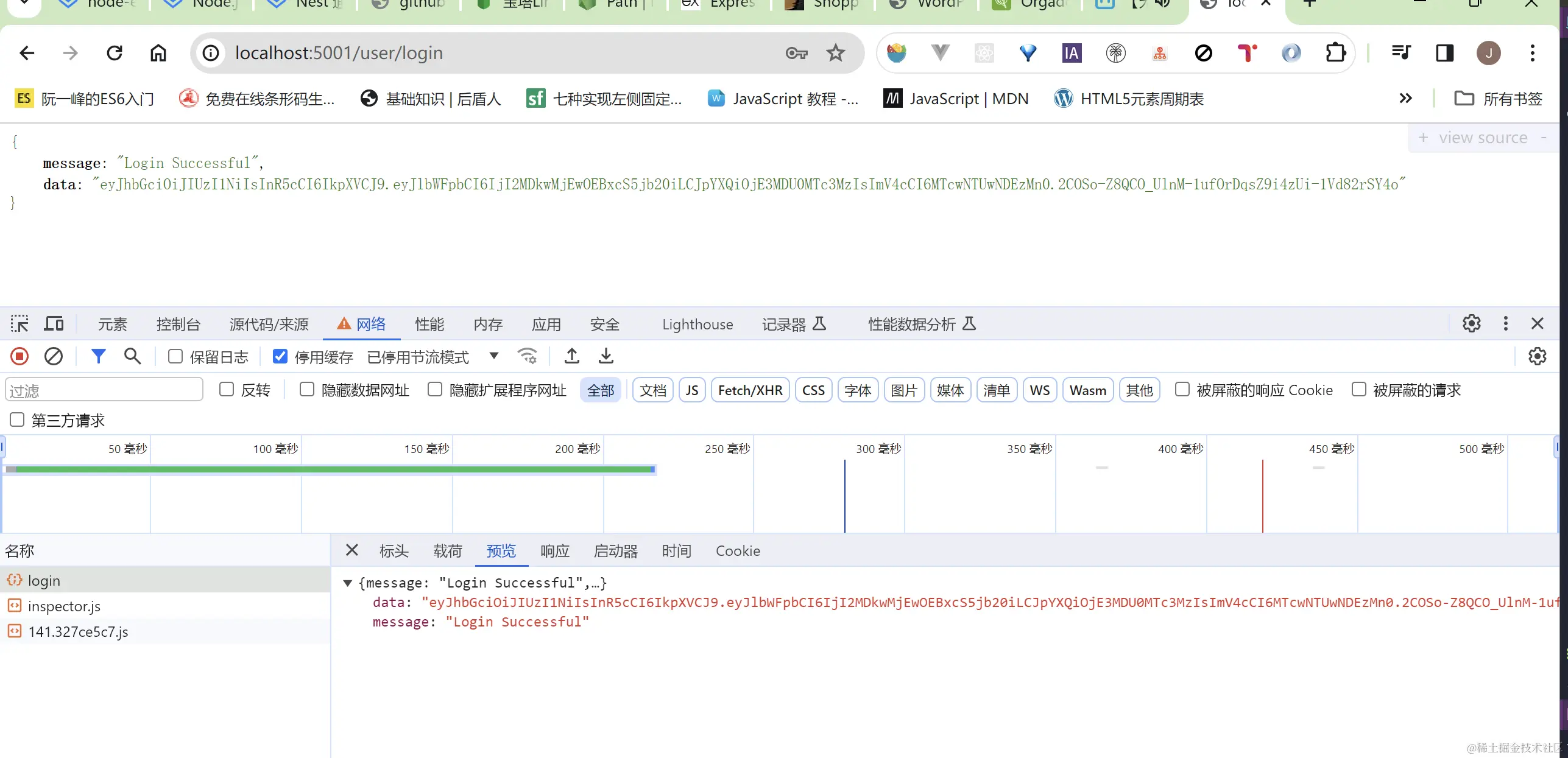Collapse the JSON preview object

(x=347, y=583)
